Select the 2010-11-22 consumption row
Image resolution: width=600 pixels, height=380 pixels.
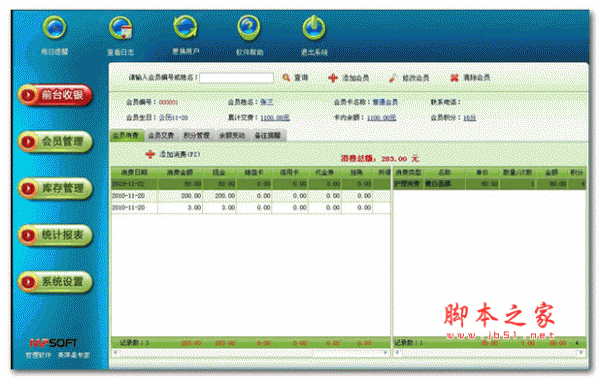pos(251,184)
